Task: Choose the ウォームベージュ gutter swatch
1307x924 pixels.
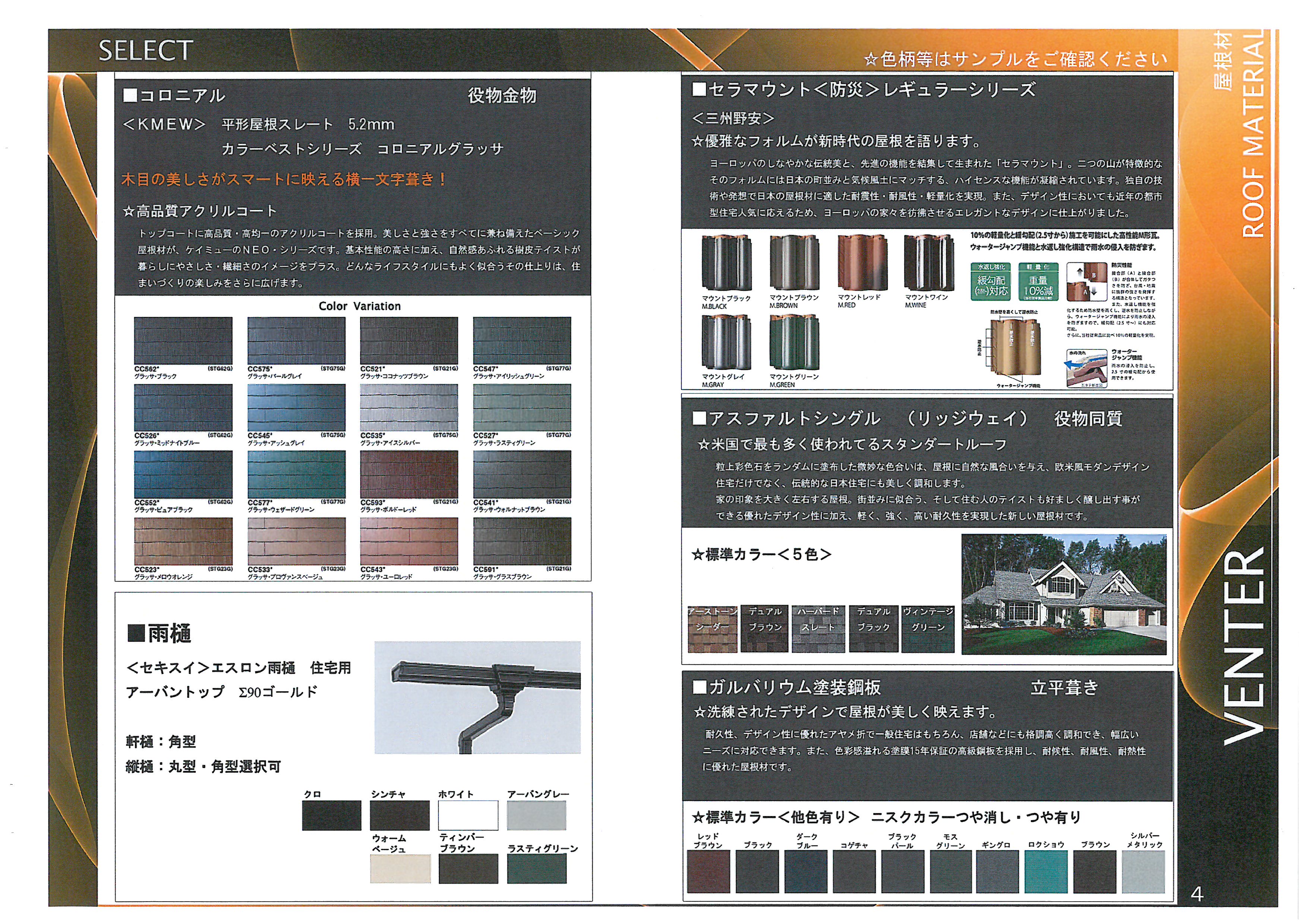Action: point(400,869)
